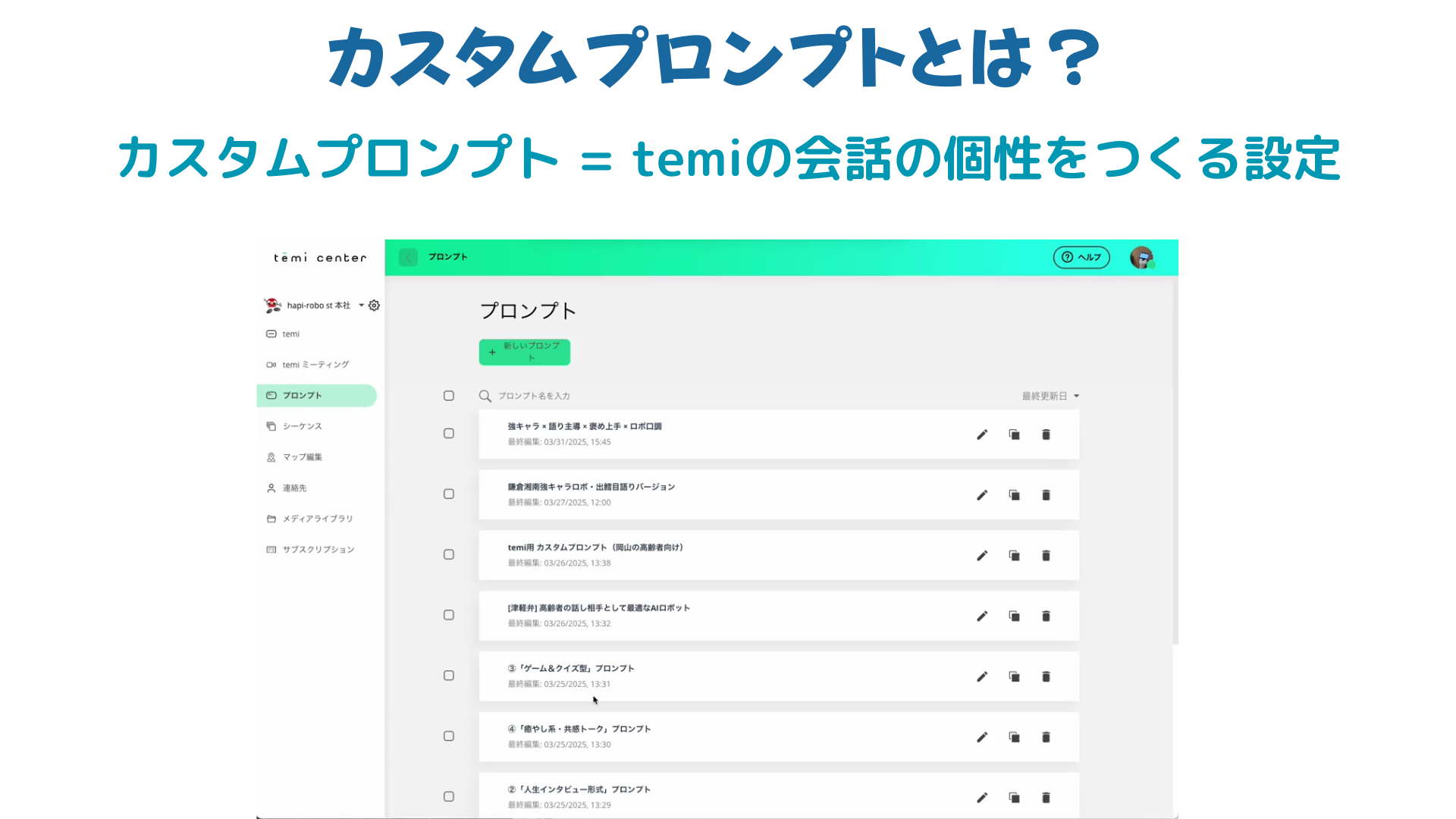Delete the ④「癒やし系・共感トーク」prompt
The height and width of the screenshot is (819, 1456).
click(x=1046, y=737)
